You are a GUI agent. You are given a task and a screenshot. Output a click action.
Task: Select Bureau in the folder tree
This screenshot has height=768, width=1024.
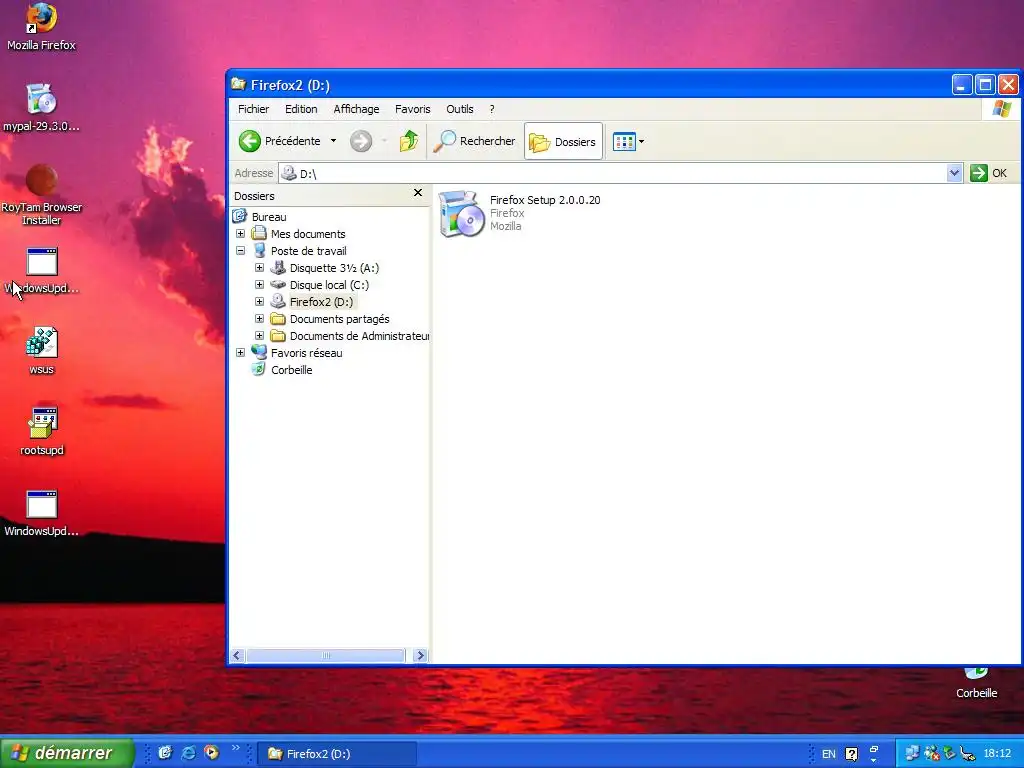coord(269,217)
